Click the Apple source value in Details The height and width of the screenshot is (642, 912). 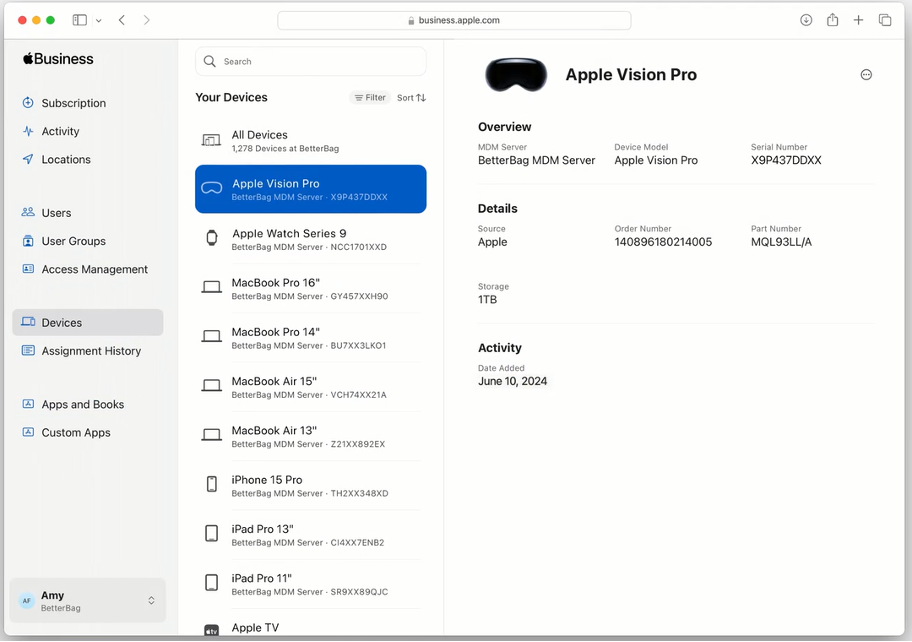click(x=492, y=242)
